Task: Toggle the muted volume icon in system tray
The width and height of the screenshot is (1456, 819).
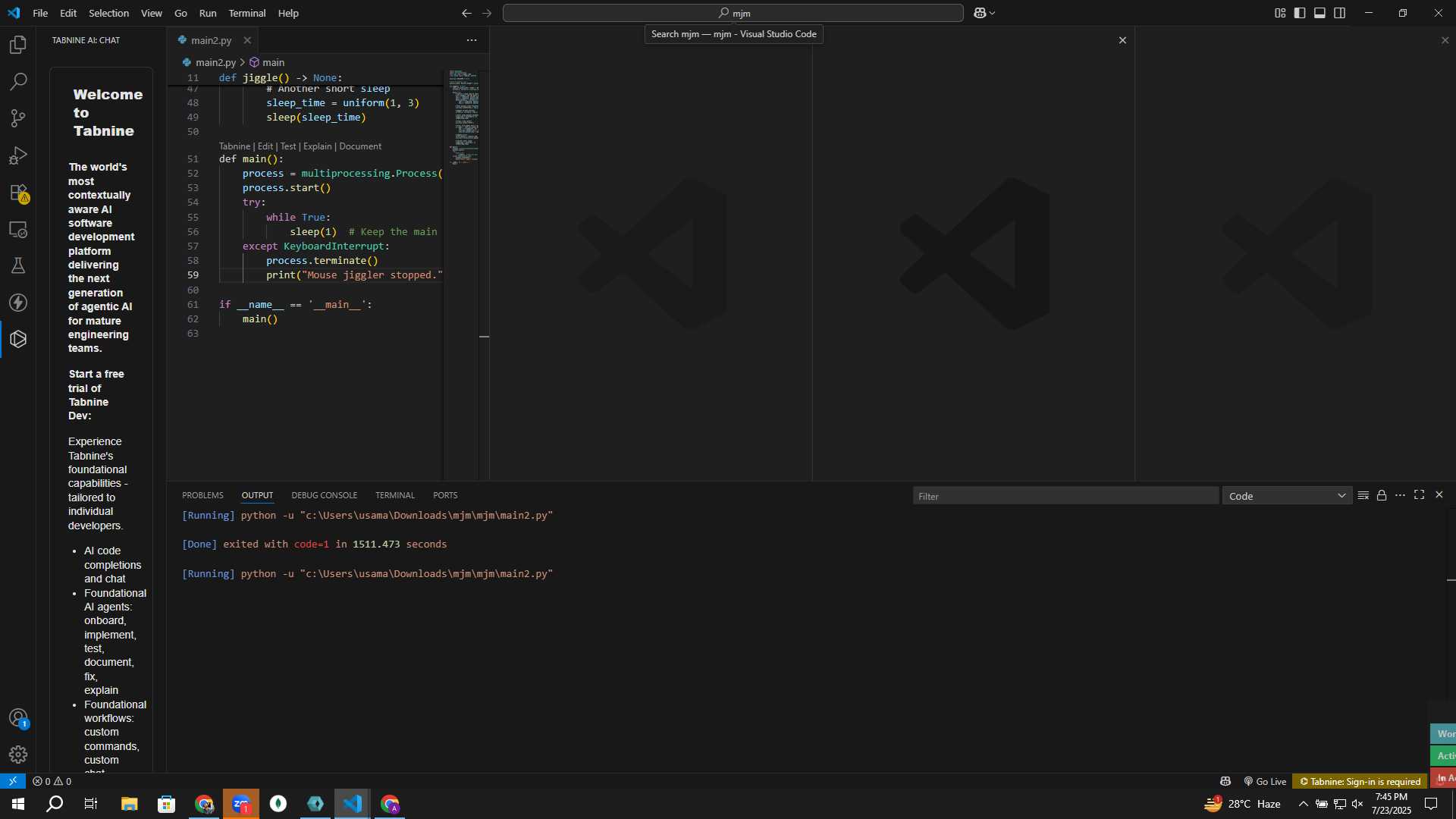Action: click(x=1357, y=804)
